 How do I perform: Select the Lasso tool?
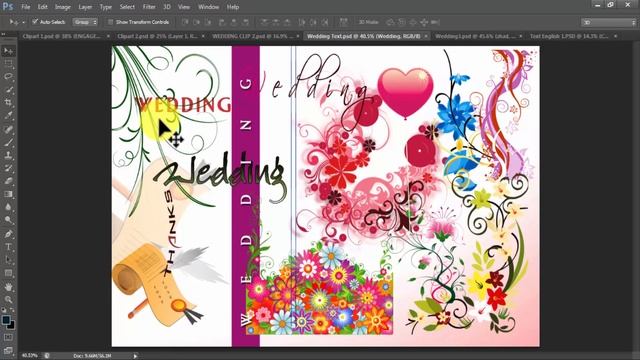click(8, 76)
